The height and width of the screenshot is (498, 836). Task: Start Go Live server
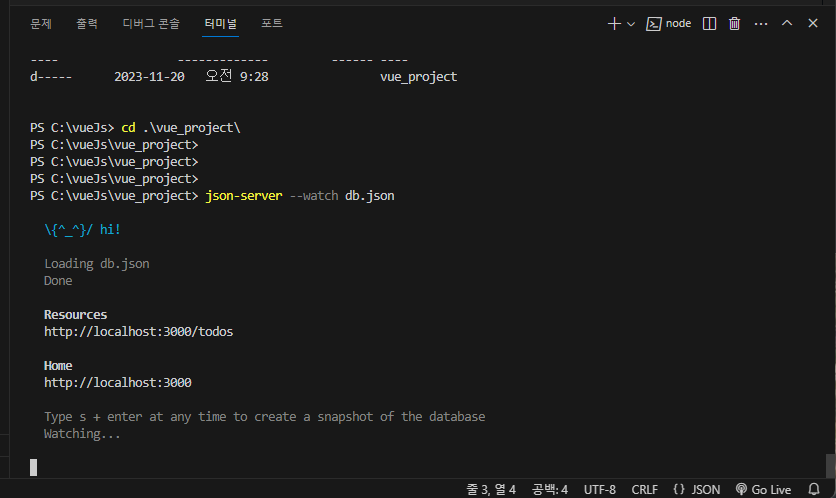coord(763,489)
